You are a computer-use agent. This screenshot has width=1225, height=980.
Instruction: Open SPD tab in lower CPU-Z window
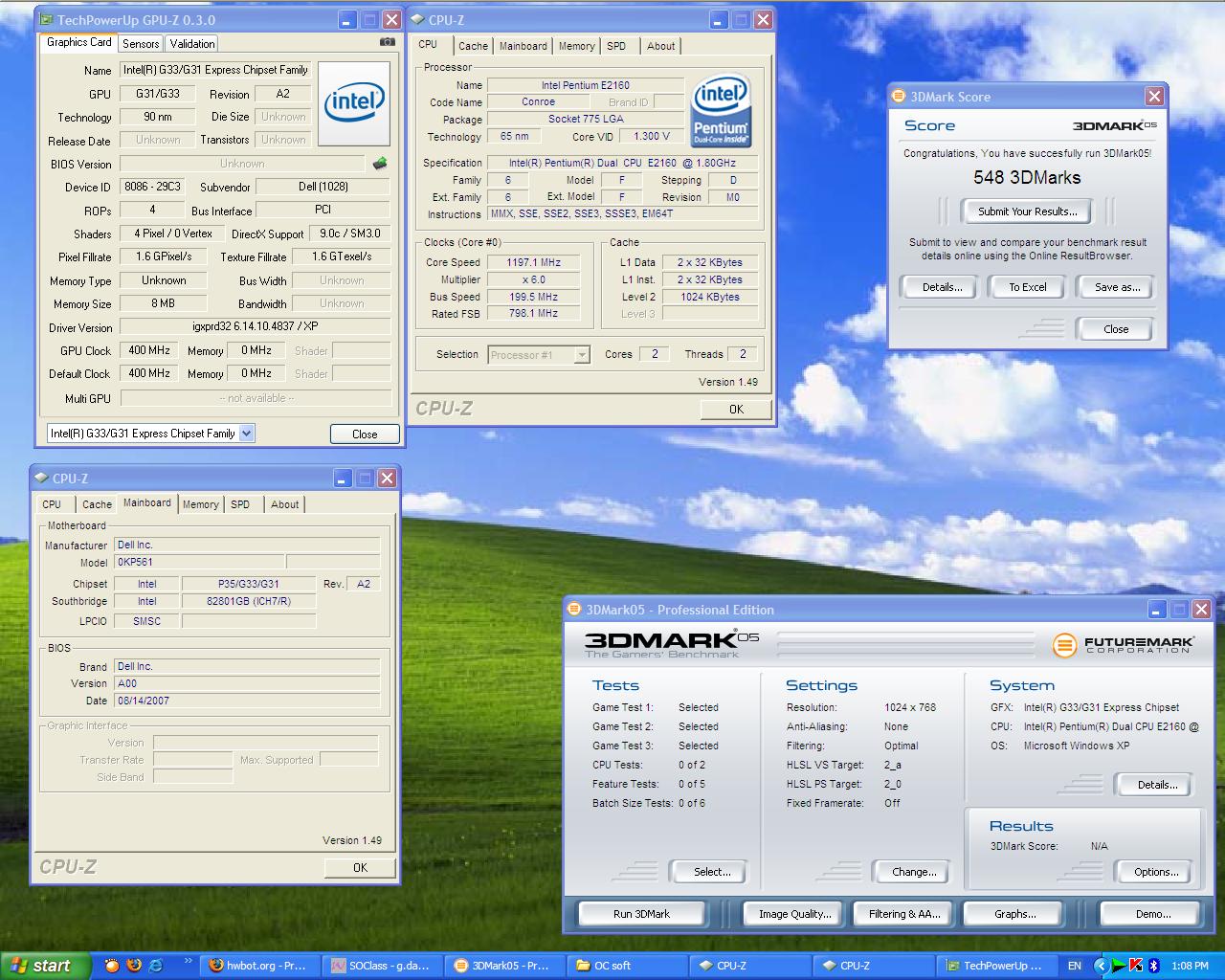pos(240,504)
